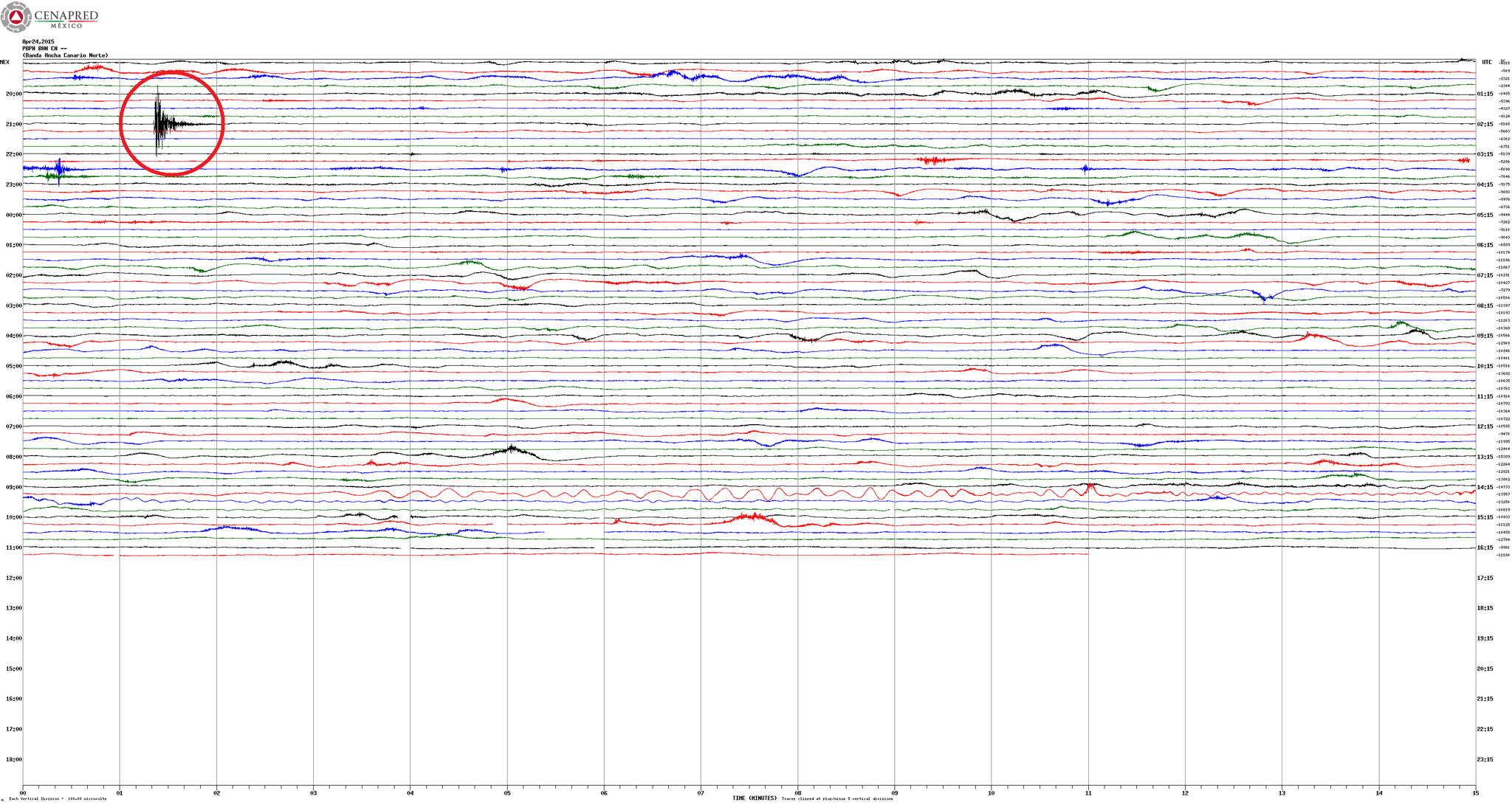Select the 09:00 local time row label
Screen dimensions: 1512x805
13,487
